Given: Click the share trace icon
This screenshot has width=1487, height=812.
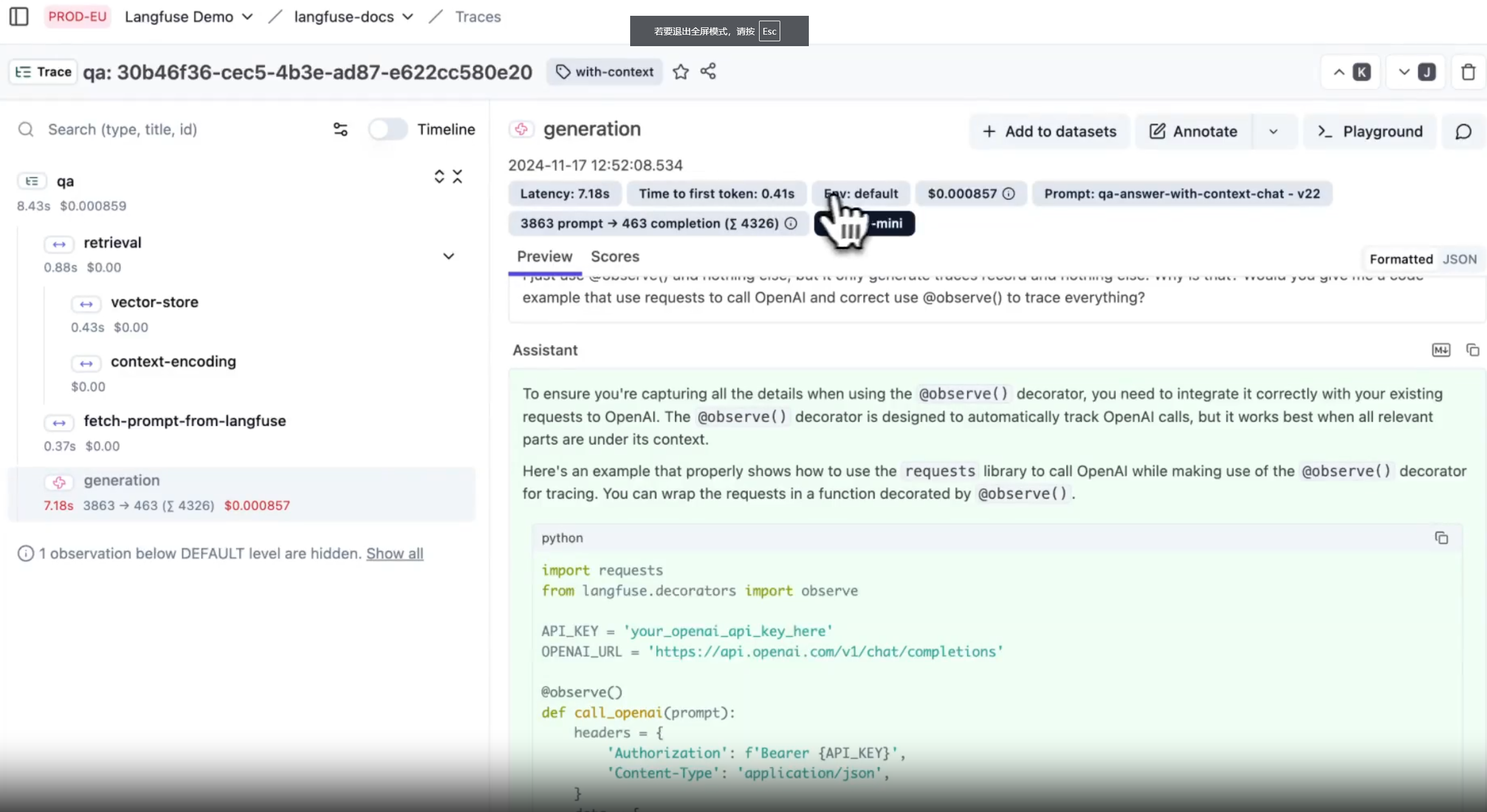Looking at the screenshot, I should pos(708,72).
